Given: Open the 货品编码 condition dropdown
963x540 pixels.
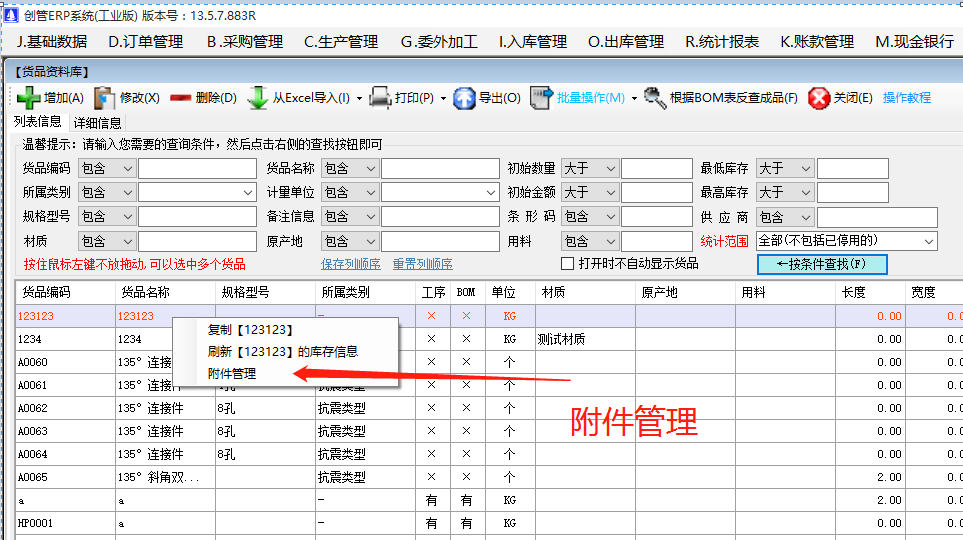Looking at the screenshot, I should (x=126, y=168).
